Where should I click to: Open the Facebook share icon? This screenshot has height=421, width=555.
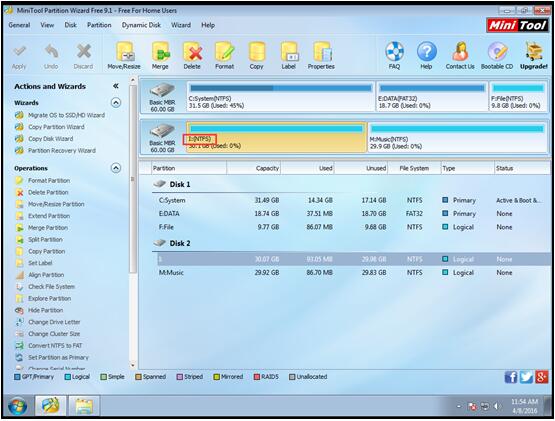[x=511, y=377]
